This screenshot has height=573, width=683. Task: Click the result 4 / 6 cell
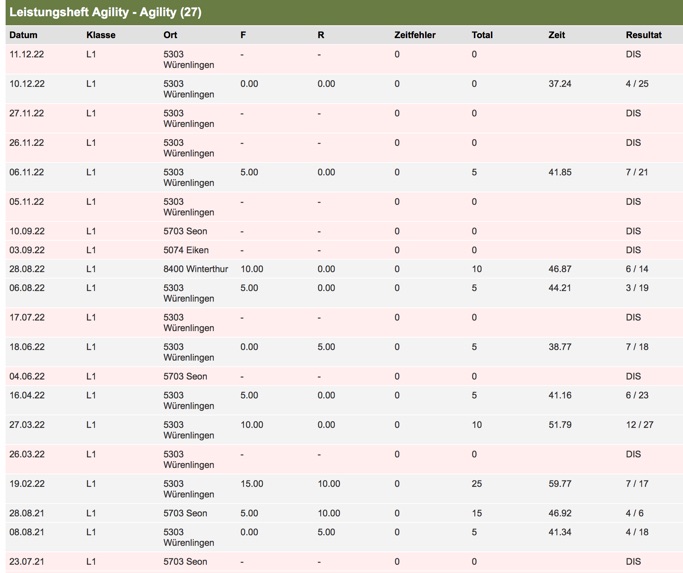pos(634,513)
